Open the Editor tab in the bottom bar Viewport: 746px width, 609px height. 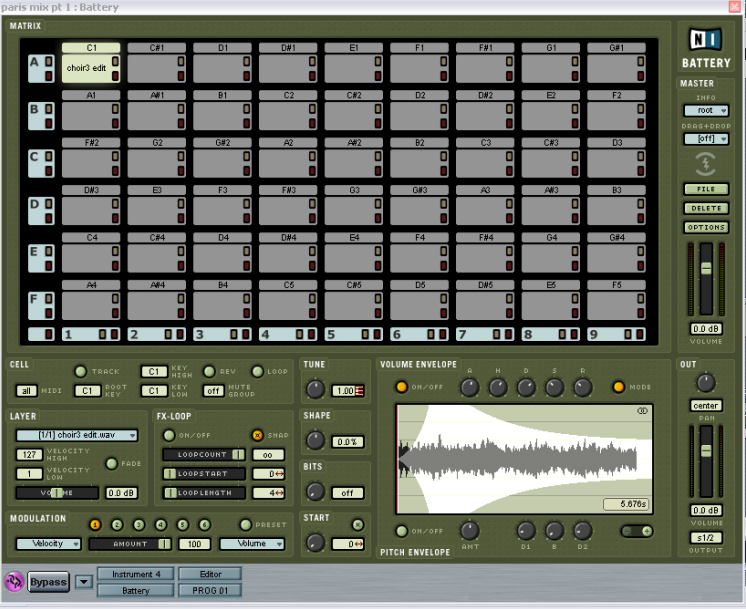click(210, 574)
